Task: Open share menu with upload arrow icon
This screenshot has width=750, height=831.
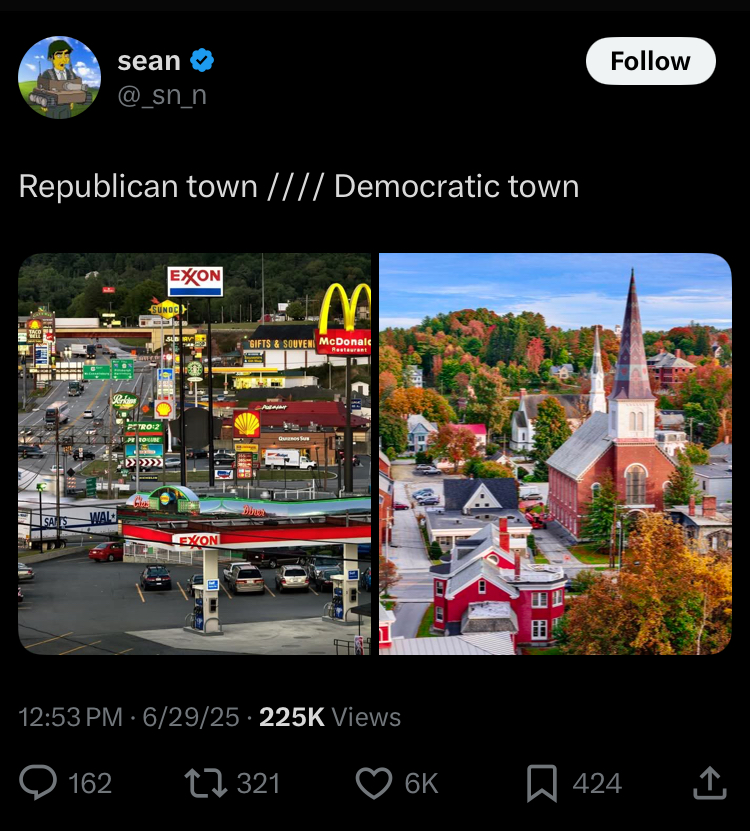Action: point(709,783)
